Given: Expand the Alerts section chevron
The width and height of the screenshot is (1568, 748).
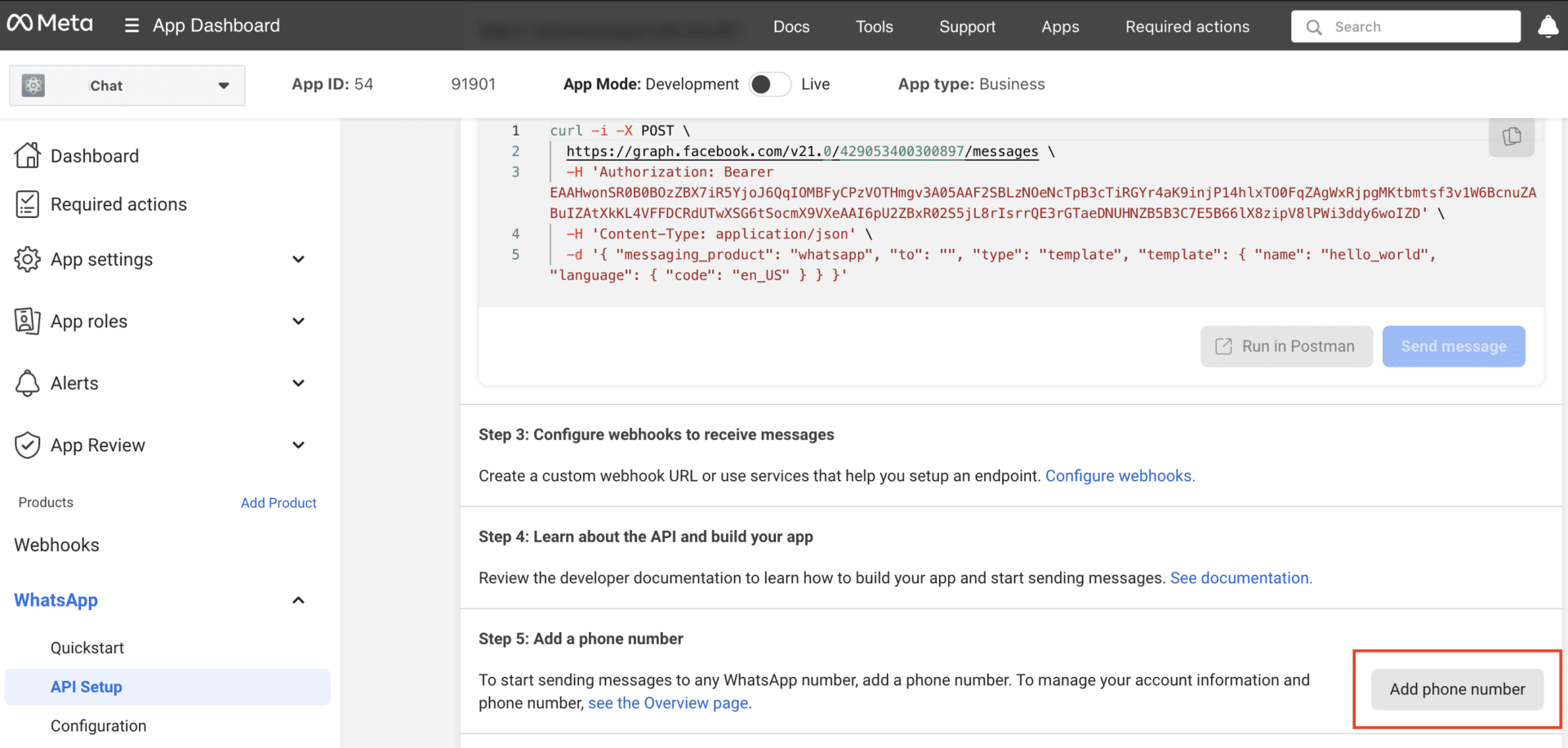Looking at the screenshot, I should (298, 383).
